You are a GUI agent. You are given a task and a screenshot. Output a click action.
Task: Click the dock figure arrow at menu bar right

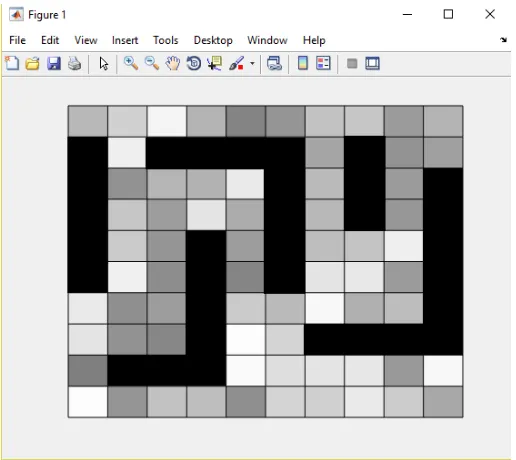[503, 40]
